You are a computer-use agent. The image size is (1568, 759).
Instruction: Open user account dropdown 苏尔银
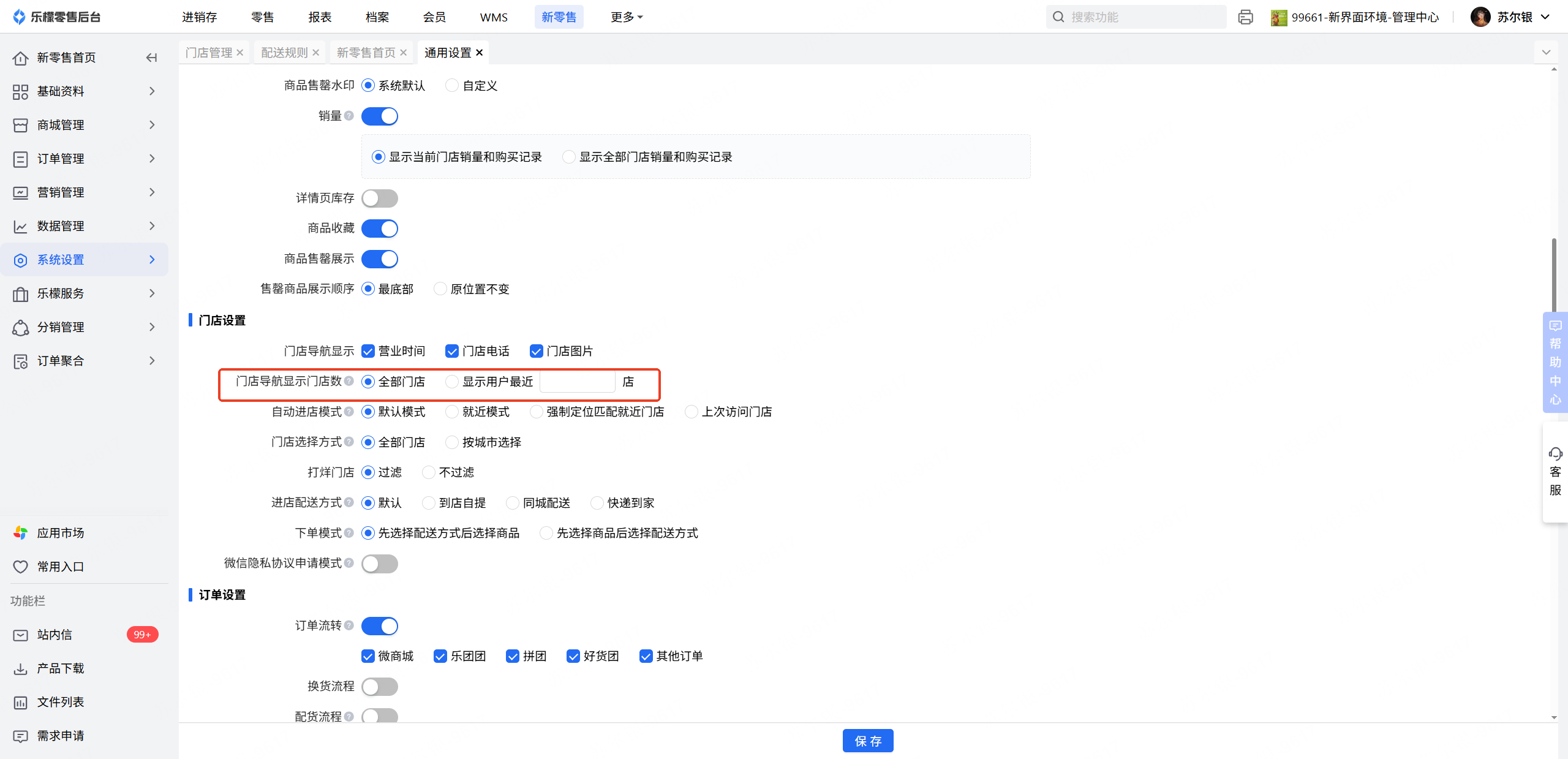pos(1514,17)
